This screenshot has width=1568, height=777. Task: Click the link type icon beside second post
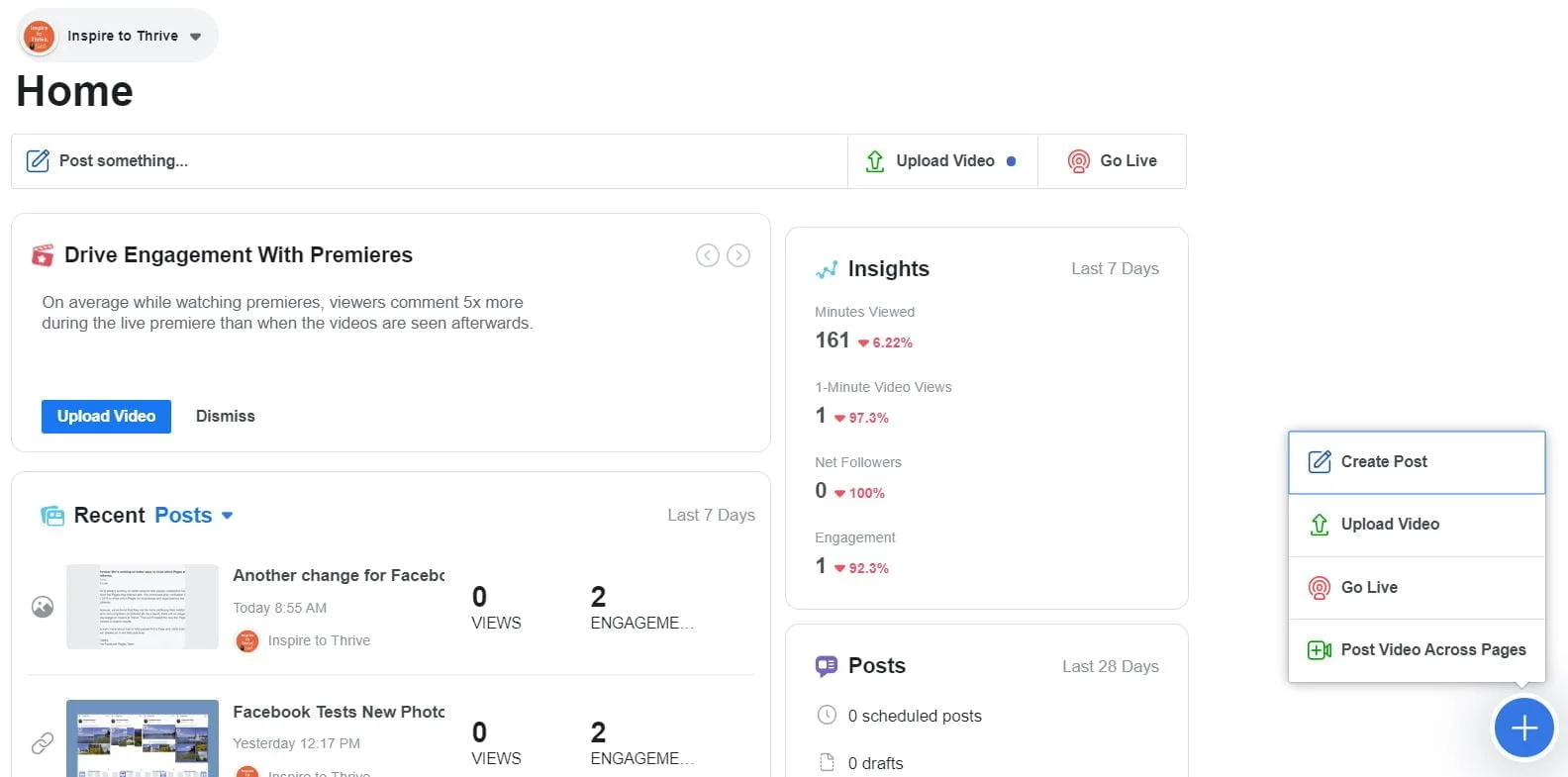point(43,742)
